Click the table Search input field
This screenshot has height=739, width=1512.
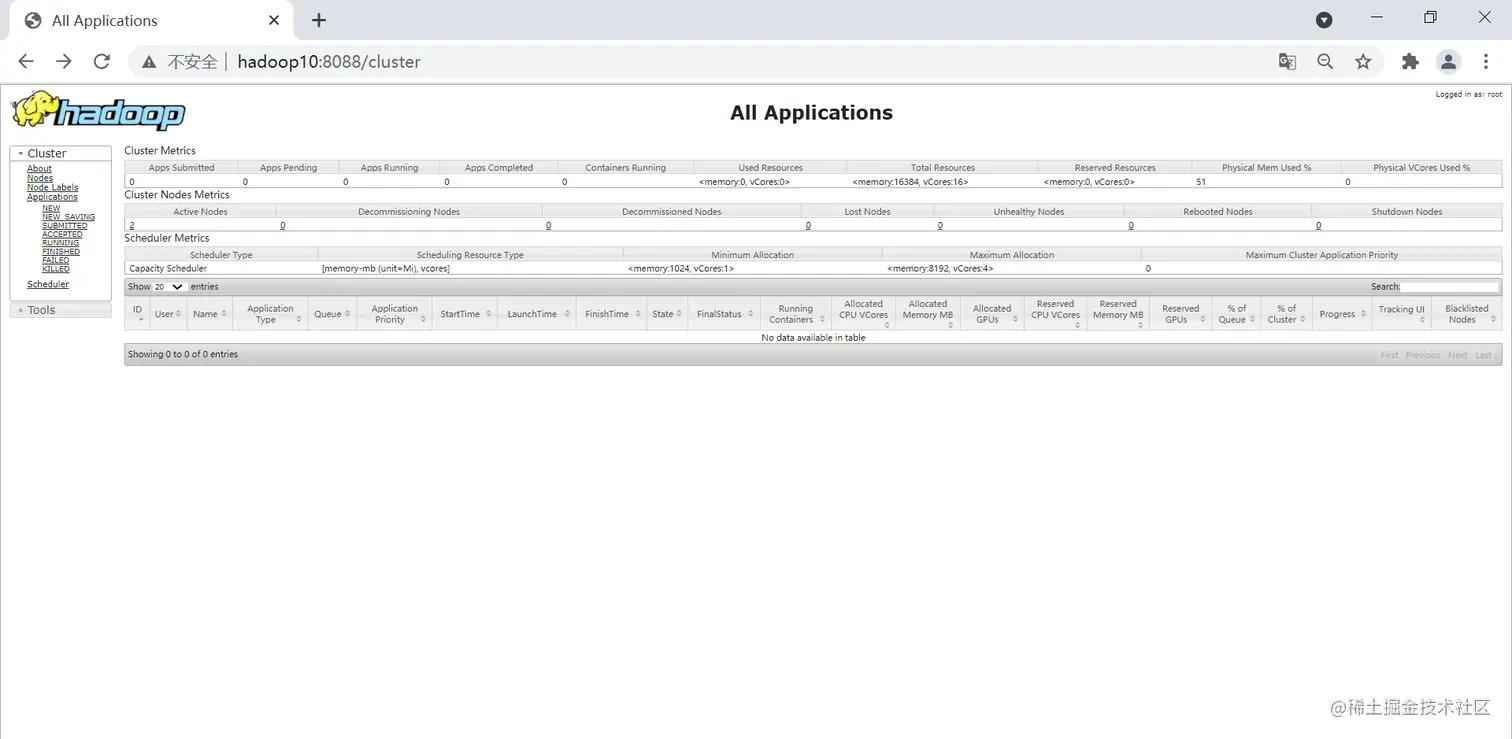(1451, 287)
